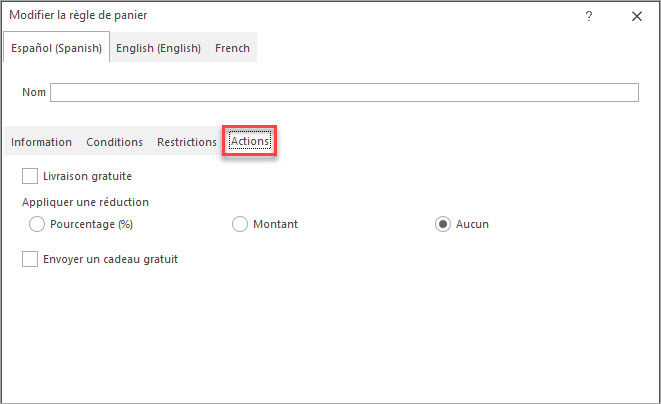
Task: Show the Restrictions tab
Action: point(187,142)
